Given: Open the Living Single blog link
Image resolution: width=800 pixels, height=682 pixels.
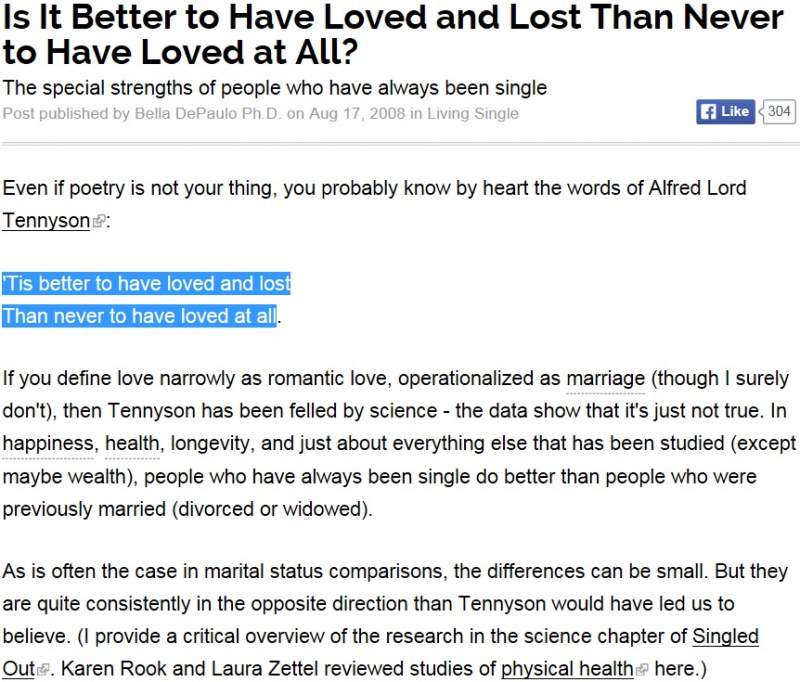Looking at the screenshot, I should [473, 114].
